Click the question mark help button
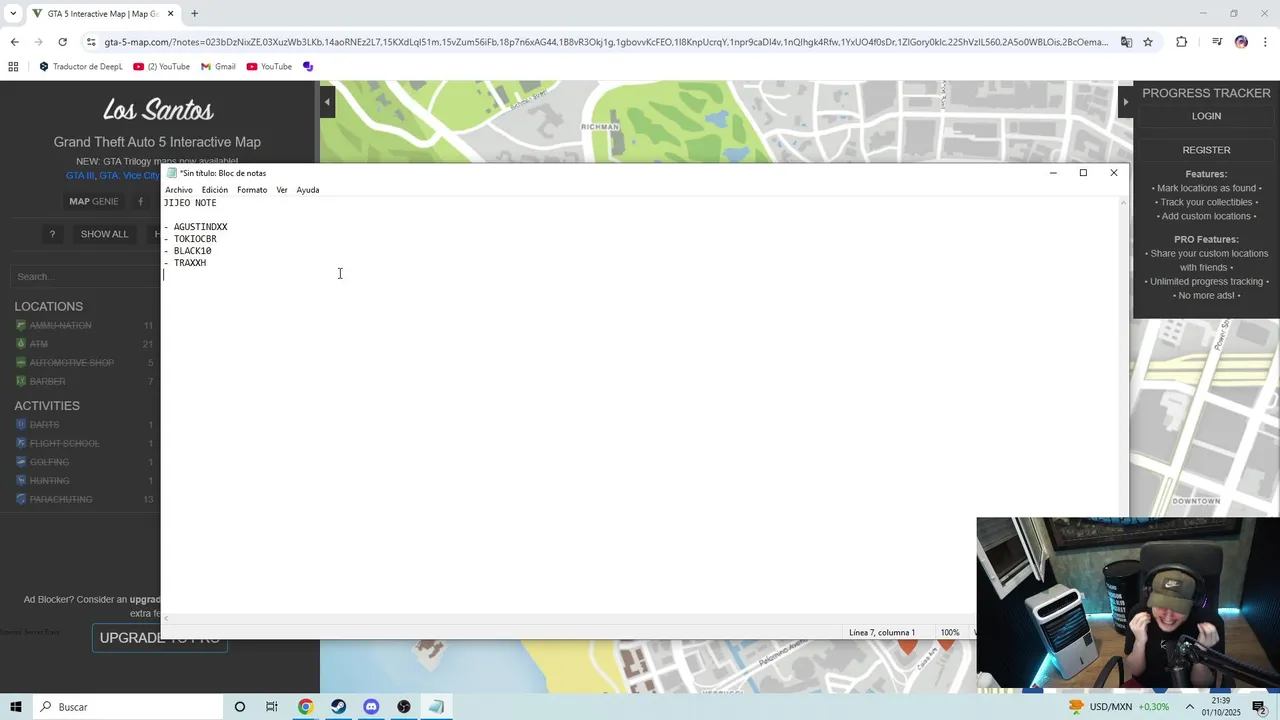The height and width of the screenshot is (720, 1280). pyautogui.click(x=52, y=234)
